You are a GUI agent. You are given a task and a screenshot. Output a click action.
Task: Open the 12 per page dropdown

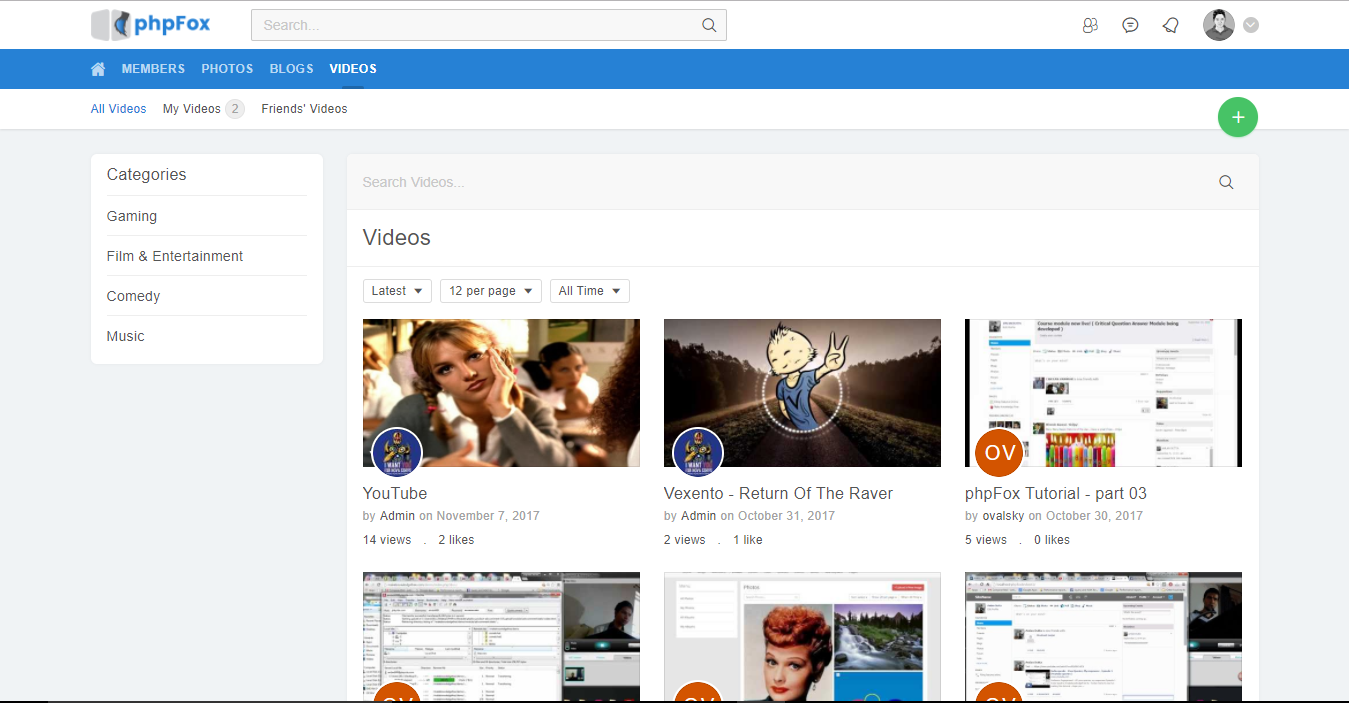click(x=490, y=290)
